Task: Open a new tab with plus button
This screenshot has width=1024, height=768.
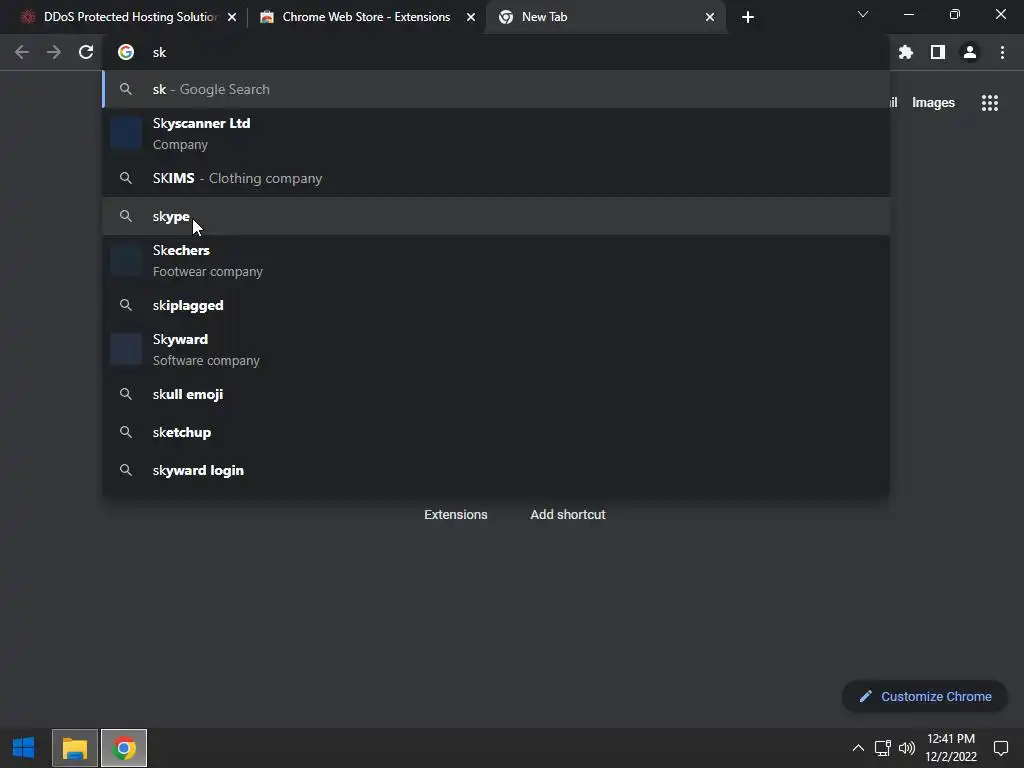Action: click(x=748, y=17)
